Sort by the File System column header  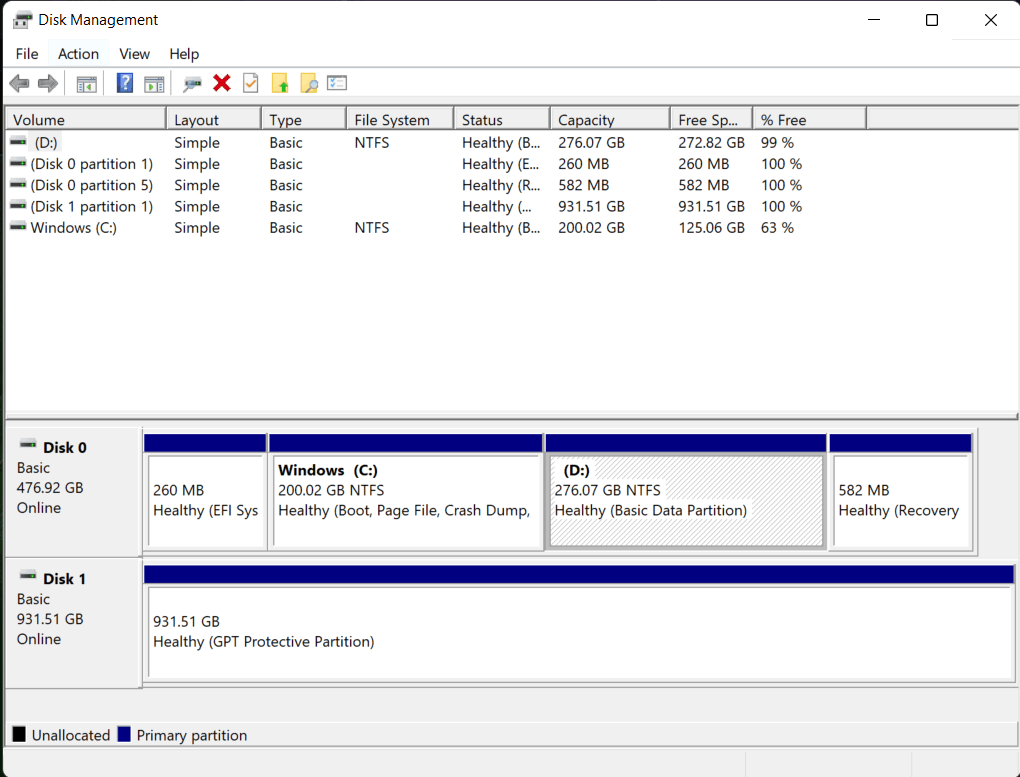(400, 120)
